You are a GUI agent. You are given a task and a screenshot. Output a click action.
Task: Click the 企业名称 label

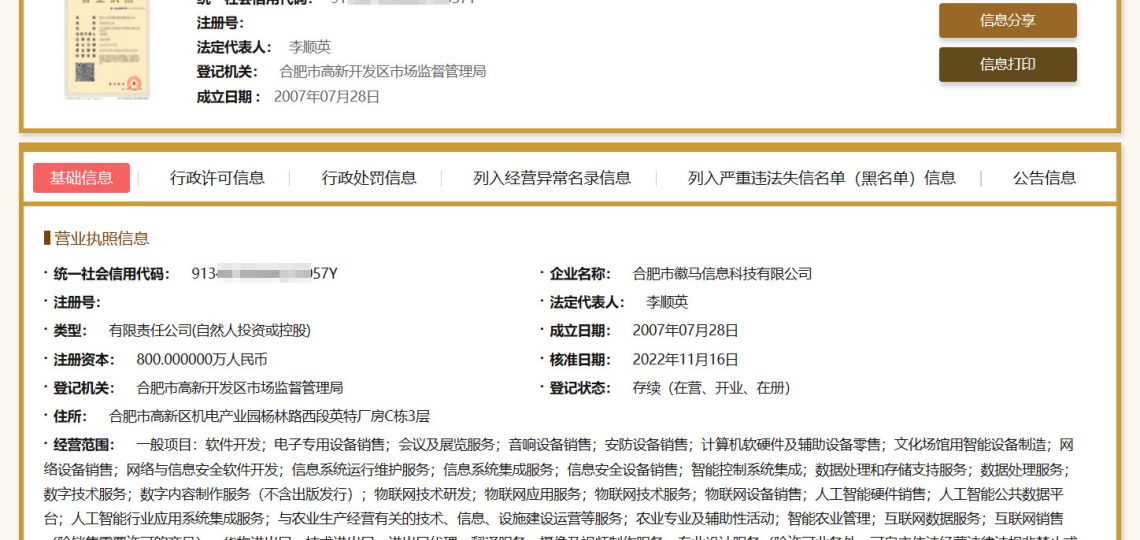580,274
